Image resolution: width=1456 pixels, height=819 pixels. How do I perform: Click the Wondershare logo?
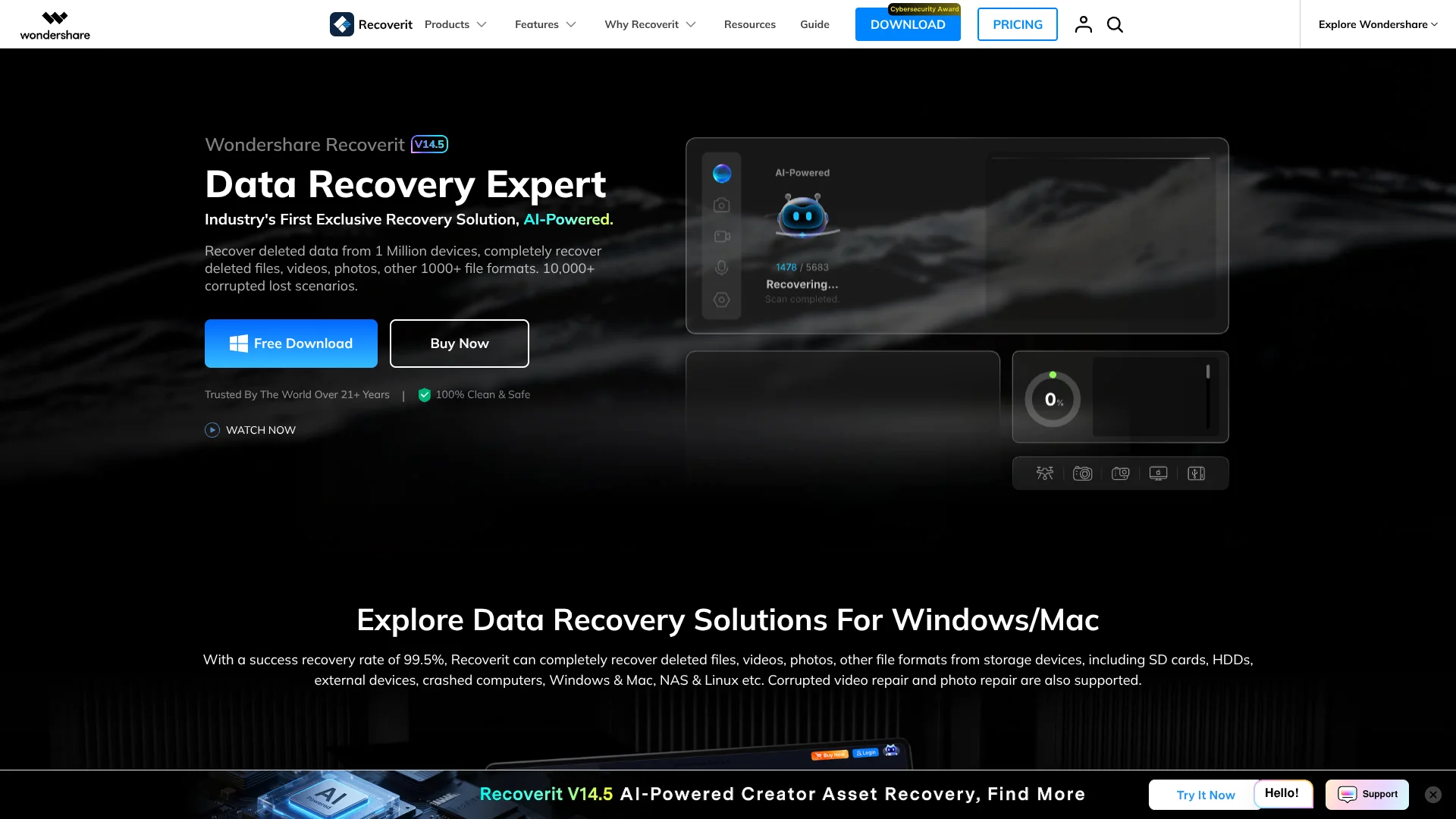tap(55, 25)
